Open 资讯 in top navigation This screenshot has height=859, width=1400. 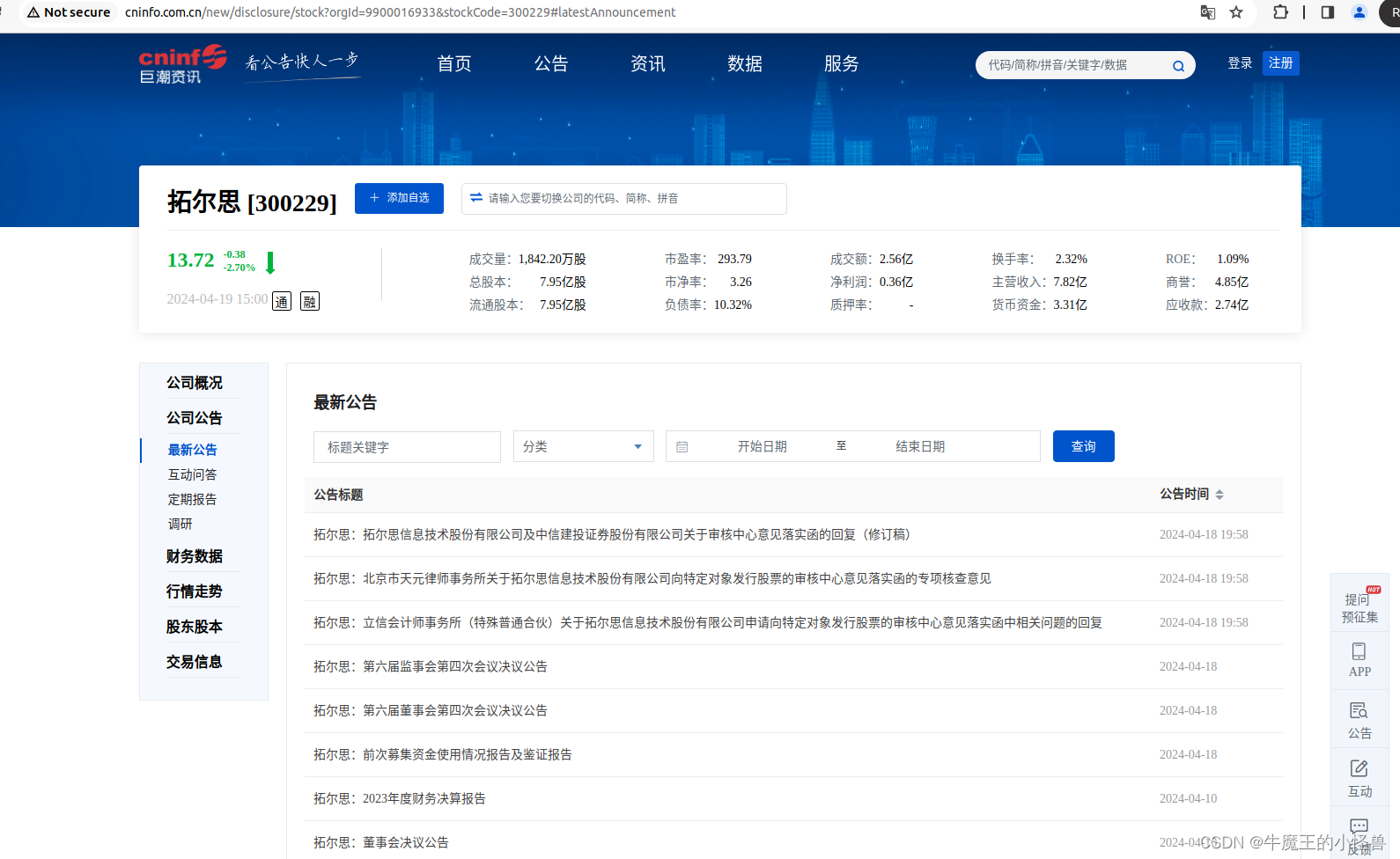[x=648, y=63]
